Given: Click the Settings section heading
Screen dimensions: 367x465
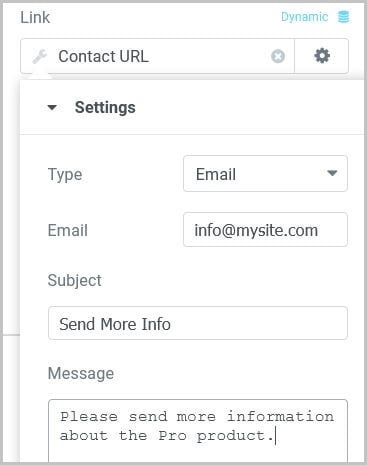Looking at the screenshot, I should [x=105, y=107].
